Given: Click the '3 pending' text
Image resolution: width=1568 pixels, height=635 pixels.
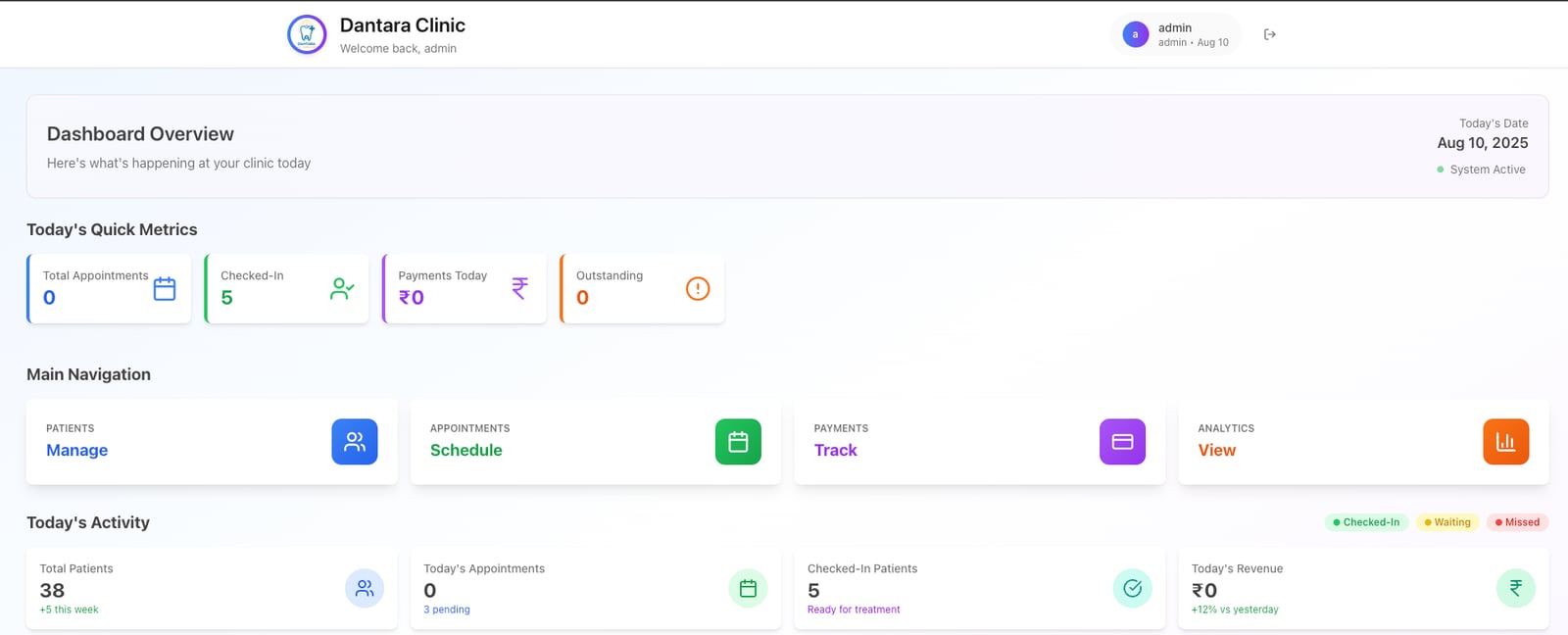Looking at the screenshot, I should coord(447,610).
